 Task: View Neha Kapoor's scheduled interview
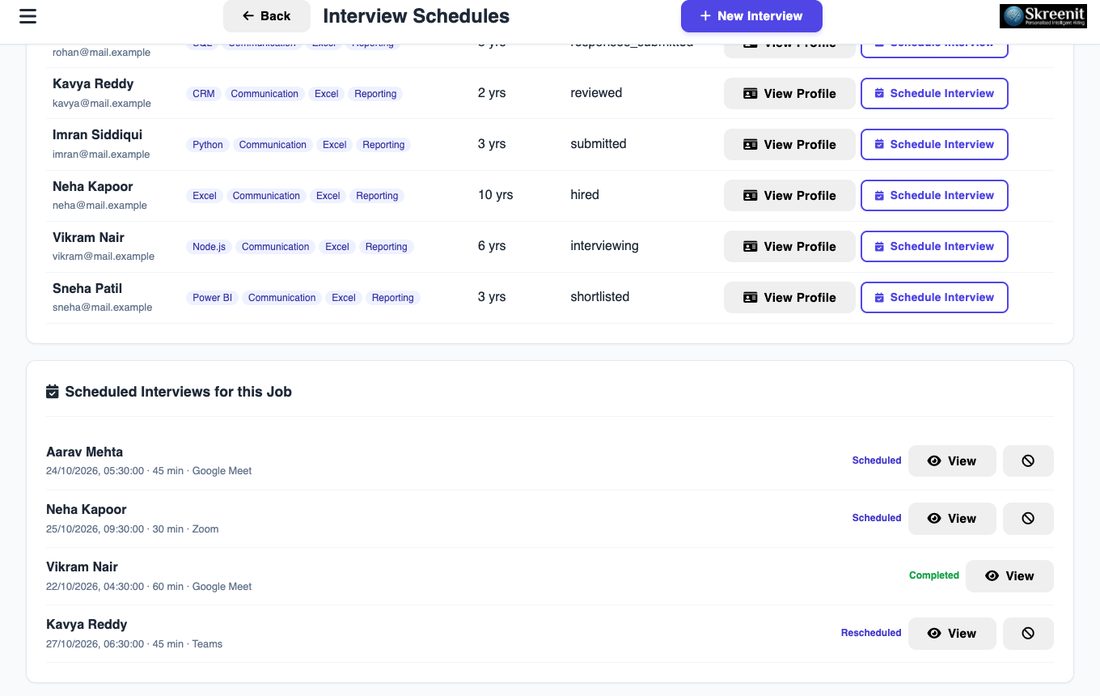click(952, 518)
